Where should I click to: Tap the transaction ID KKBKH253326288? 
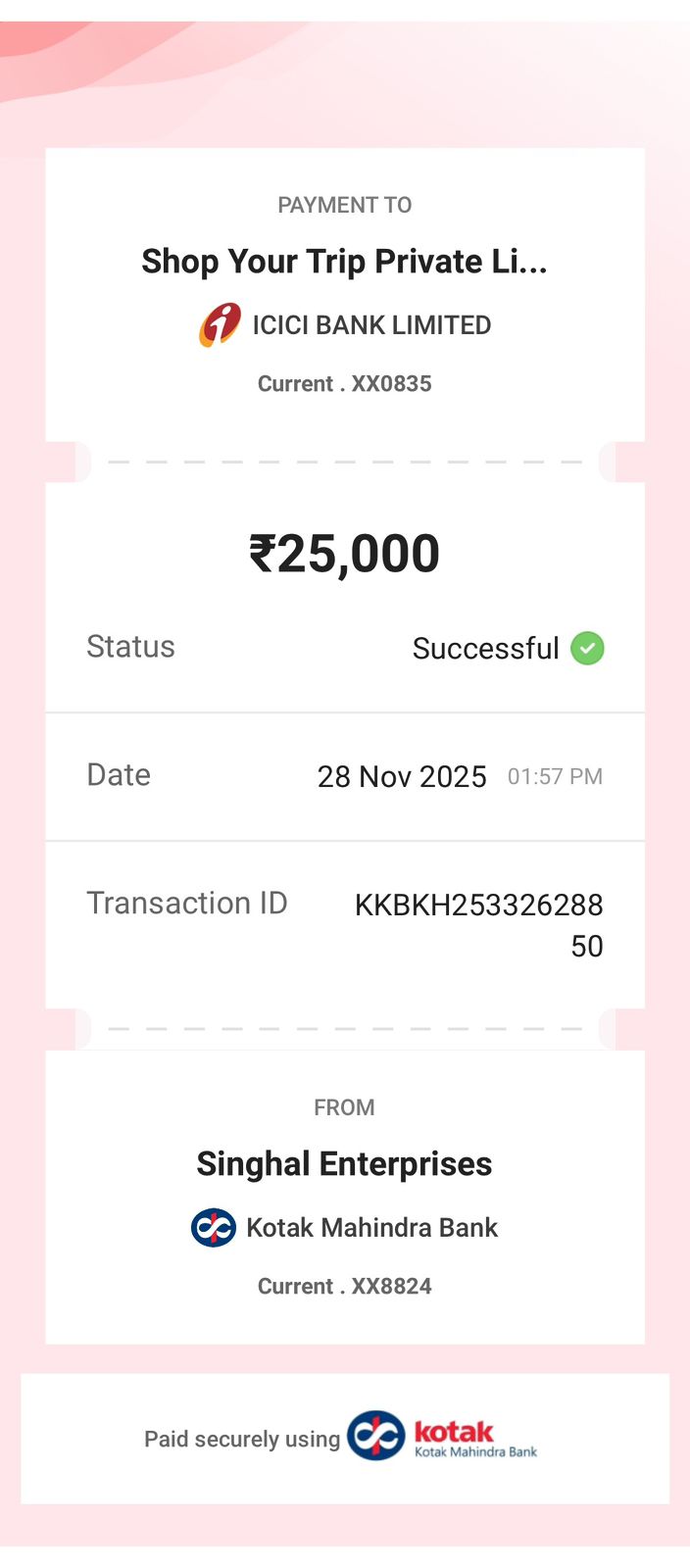[x=478, y=906]
